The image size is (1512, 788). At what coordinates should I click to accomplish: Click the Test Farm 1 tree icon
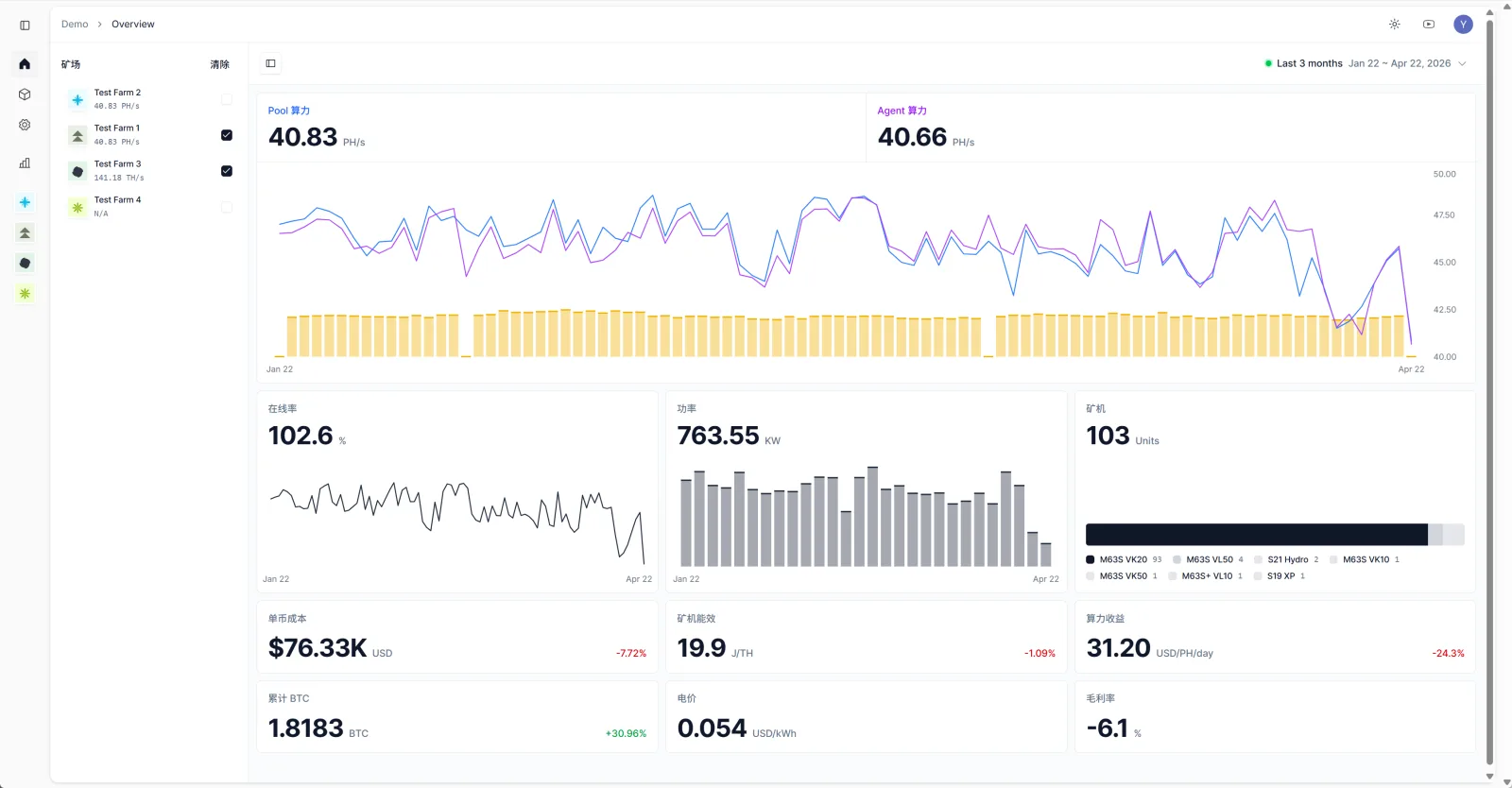point(77,135)
